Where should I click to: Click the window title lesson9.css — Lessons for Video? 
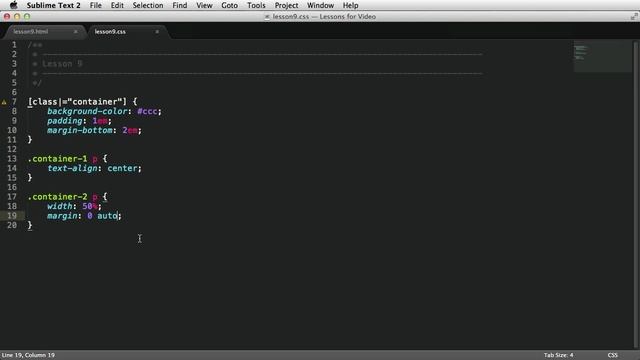click(324, 17)
